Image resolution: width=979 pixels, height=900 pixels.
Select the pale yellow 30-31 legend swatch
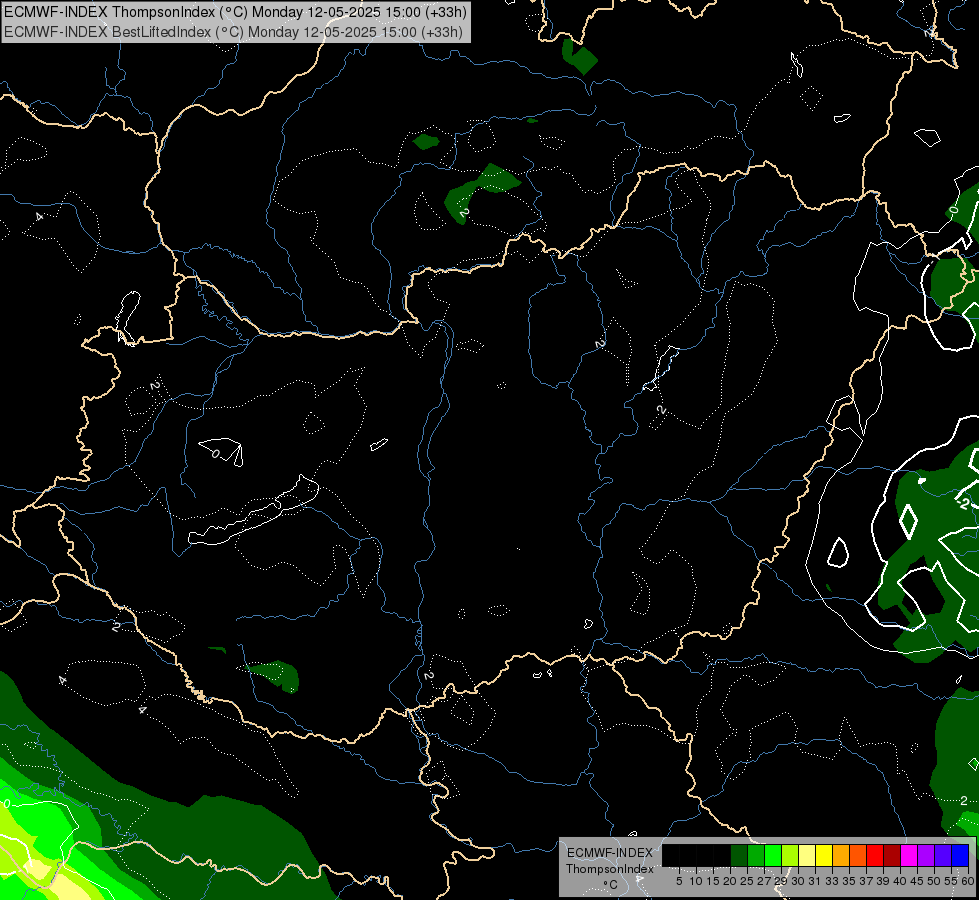807,855
